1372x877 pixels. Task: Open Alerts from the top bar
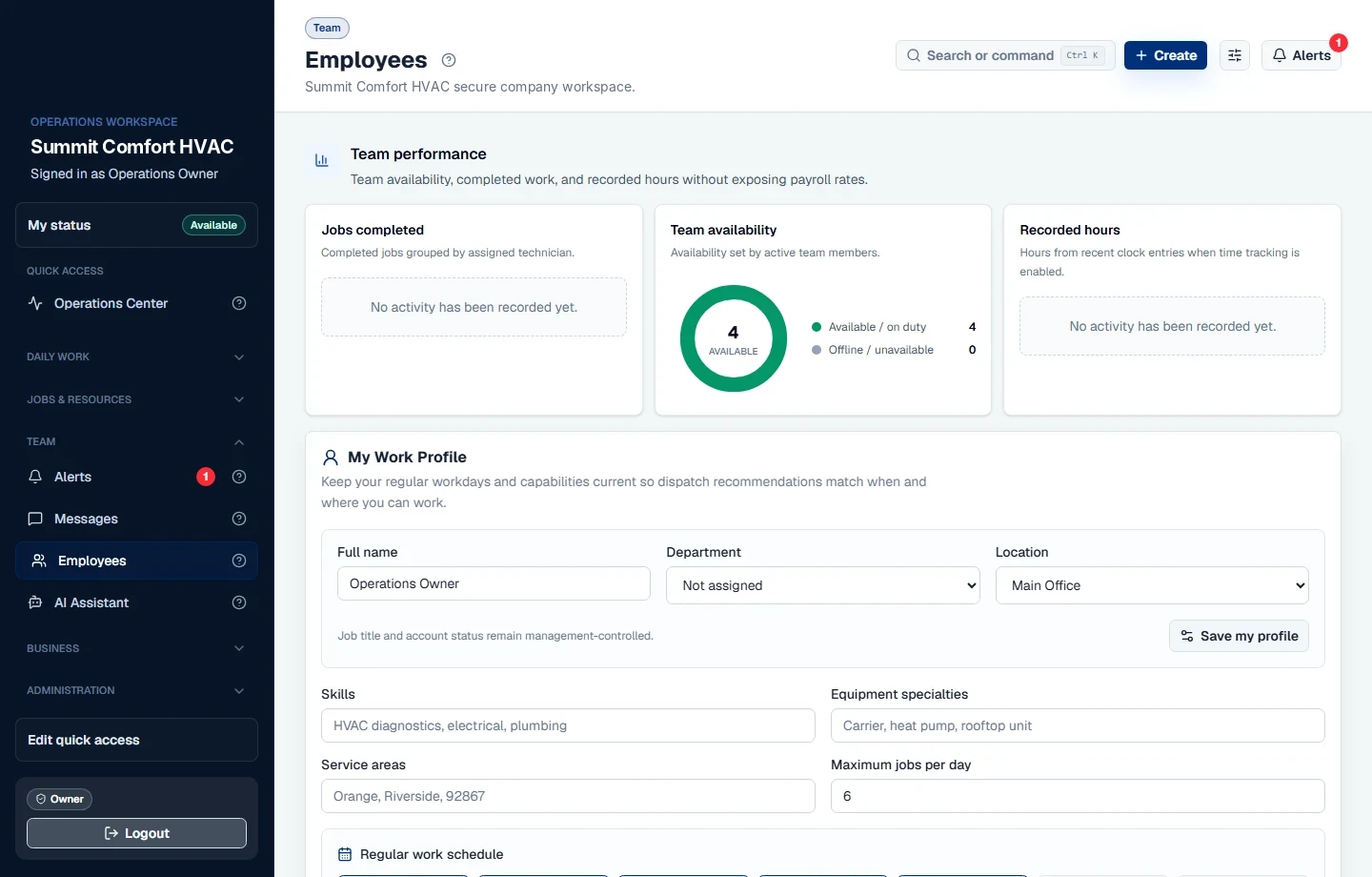[x=1301, y=55]
